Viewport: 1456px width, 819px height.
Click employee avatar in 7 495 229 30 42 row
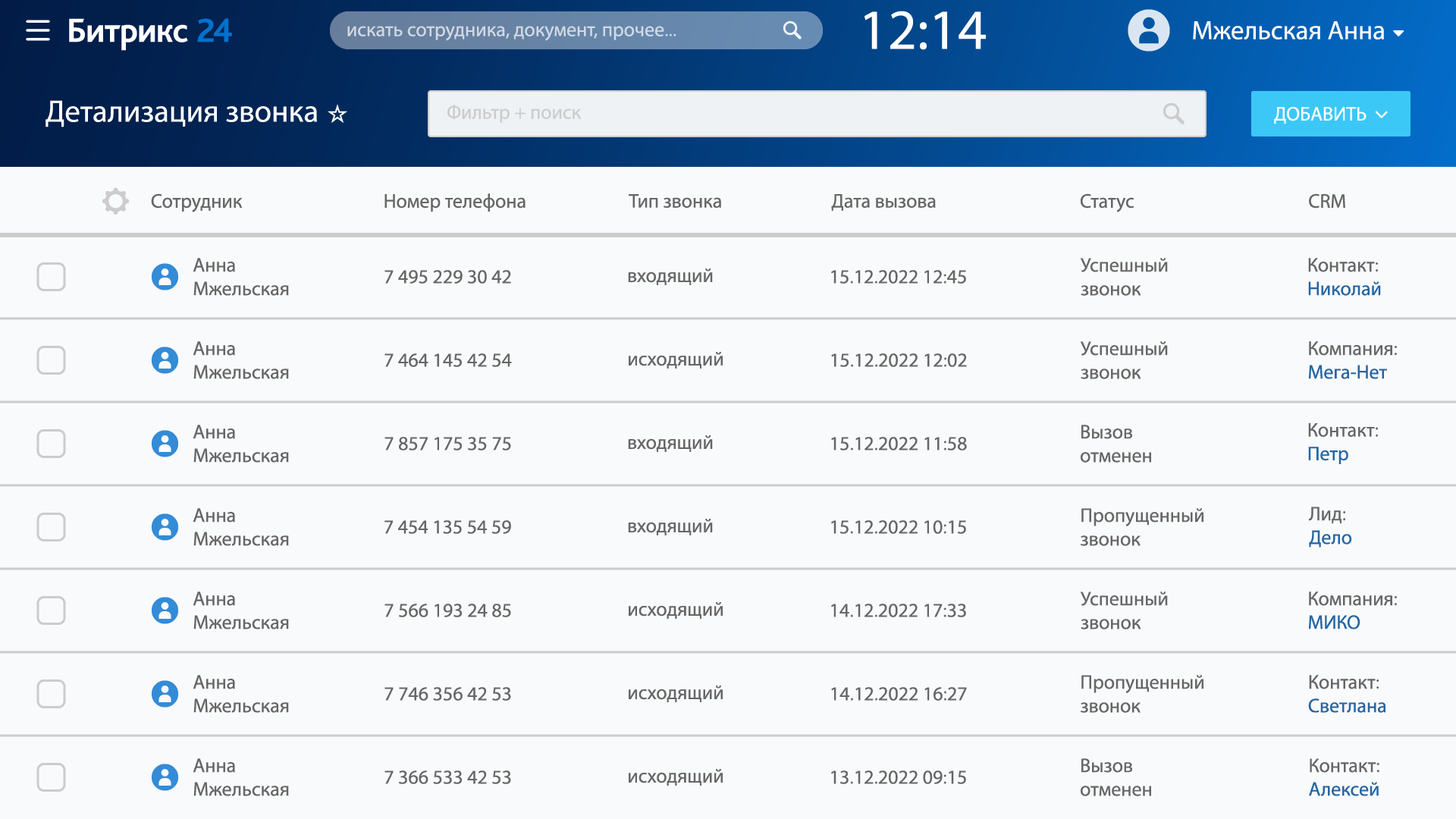(x=165, y=277)
